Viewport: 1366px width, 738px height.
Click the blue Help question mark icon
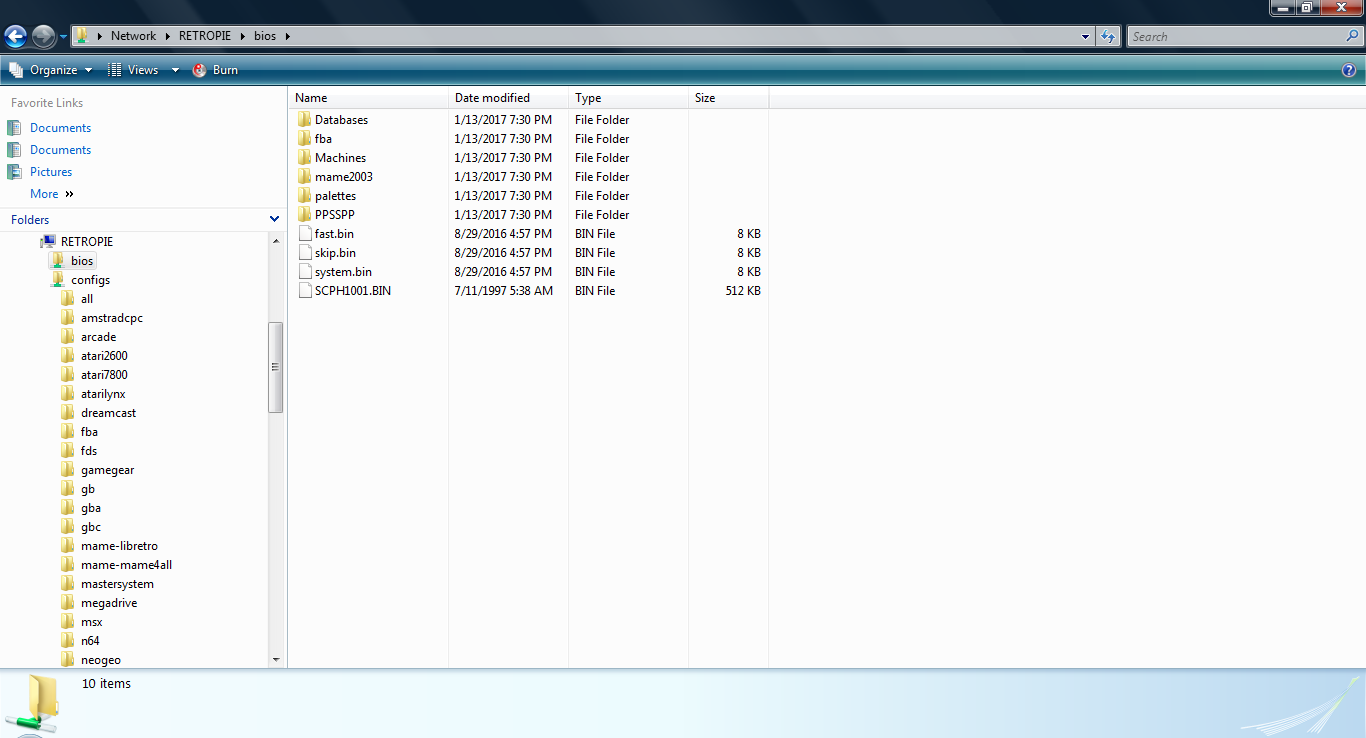tap(1348, 70)
